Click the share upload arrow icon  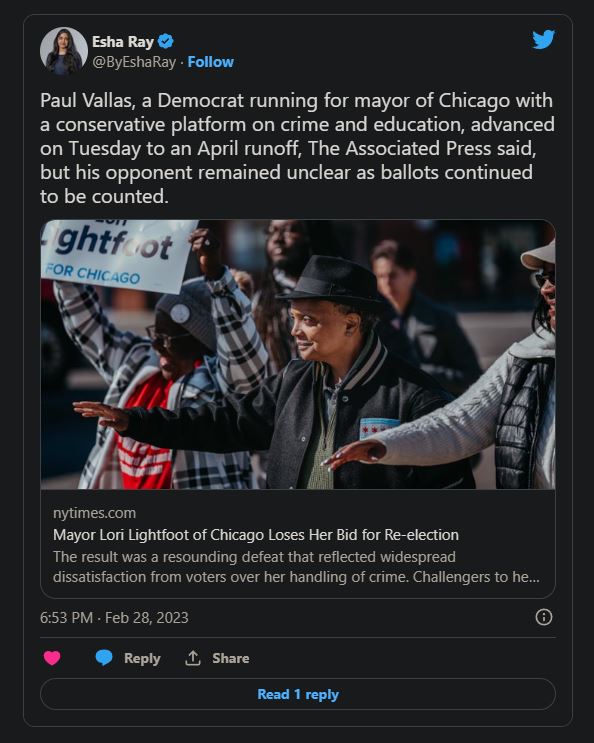click(x=192, y=658)
